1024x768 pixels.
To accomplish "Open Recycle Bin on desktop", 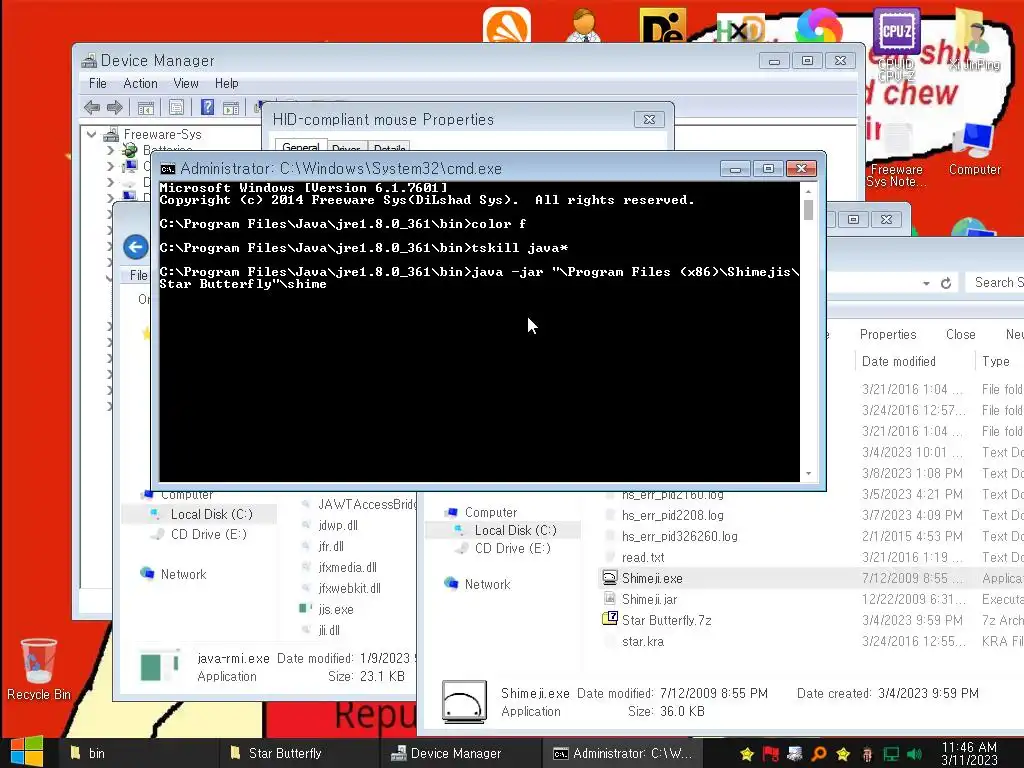I will [39, 669].
